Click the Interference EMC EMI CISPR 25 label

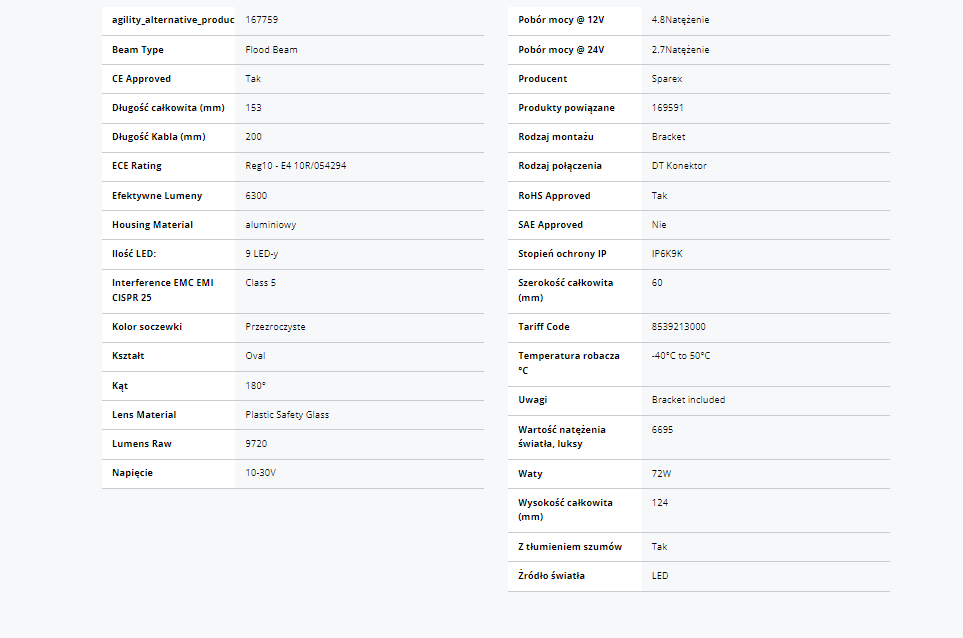[x=162, y=290]
